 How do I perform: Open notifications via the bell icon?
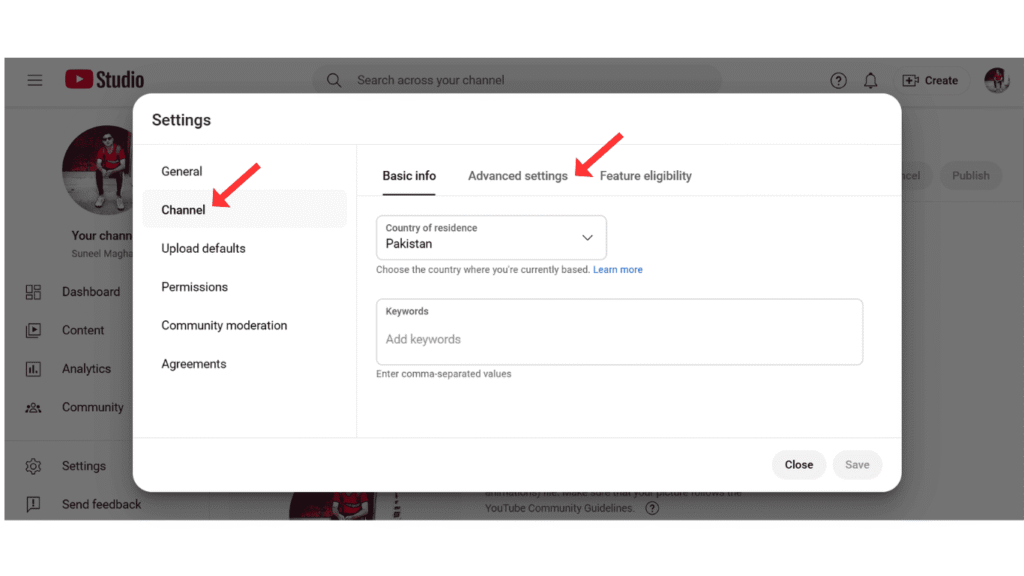[x=870, y=80]
